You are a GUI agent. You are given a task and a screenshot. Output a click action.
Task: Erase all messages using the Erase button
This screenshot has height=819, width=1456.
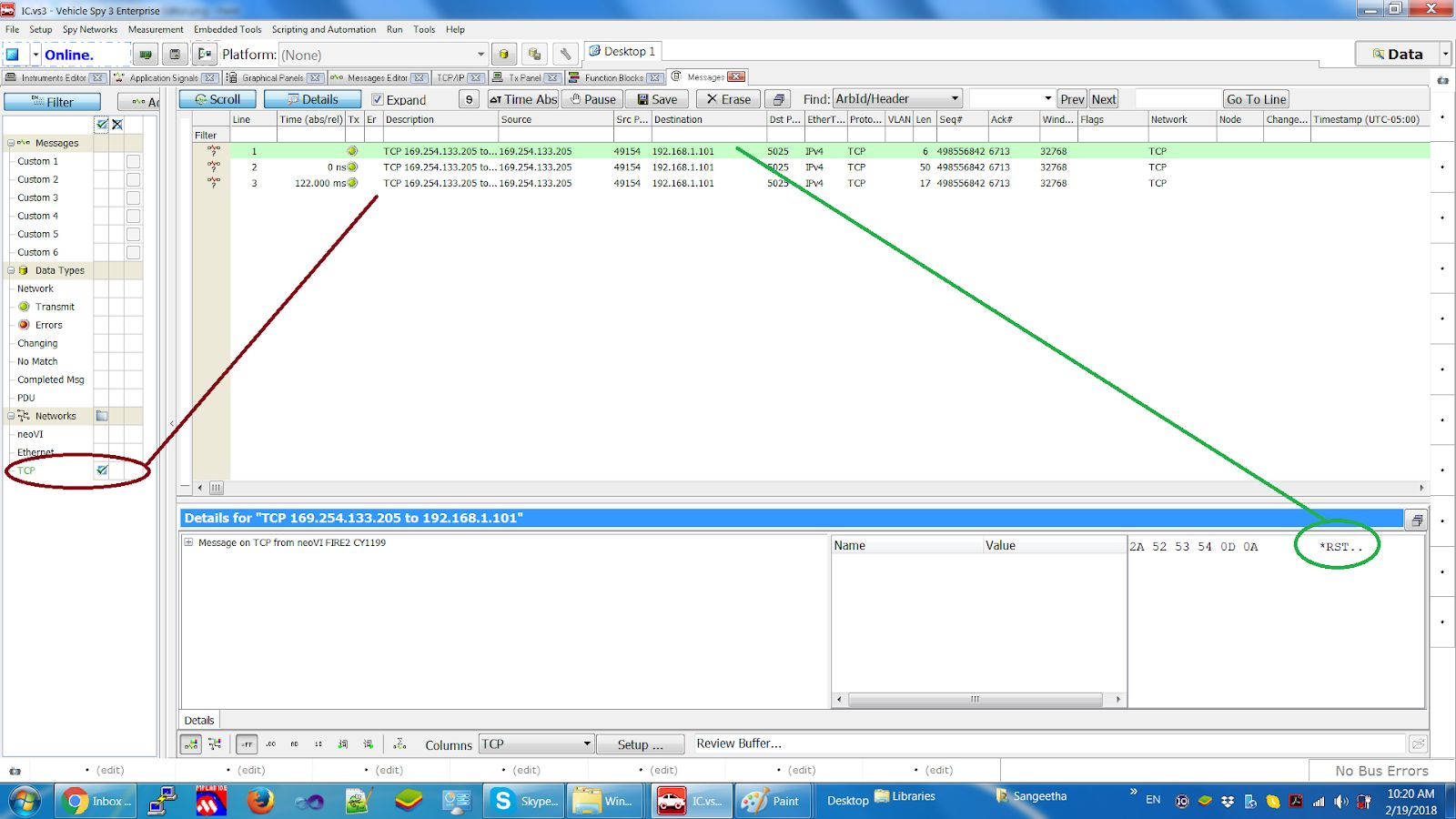728,99
